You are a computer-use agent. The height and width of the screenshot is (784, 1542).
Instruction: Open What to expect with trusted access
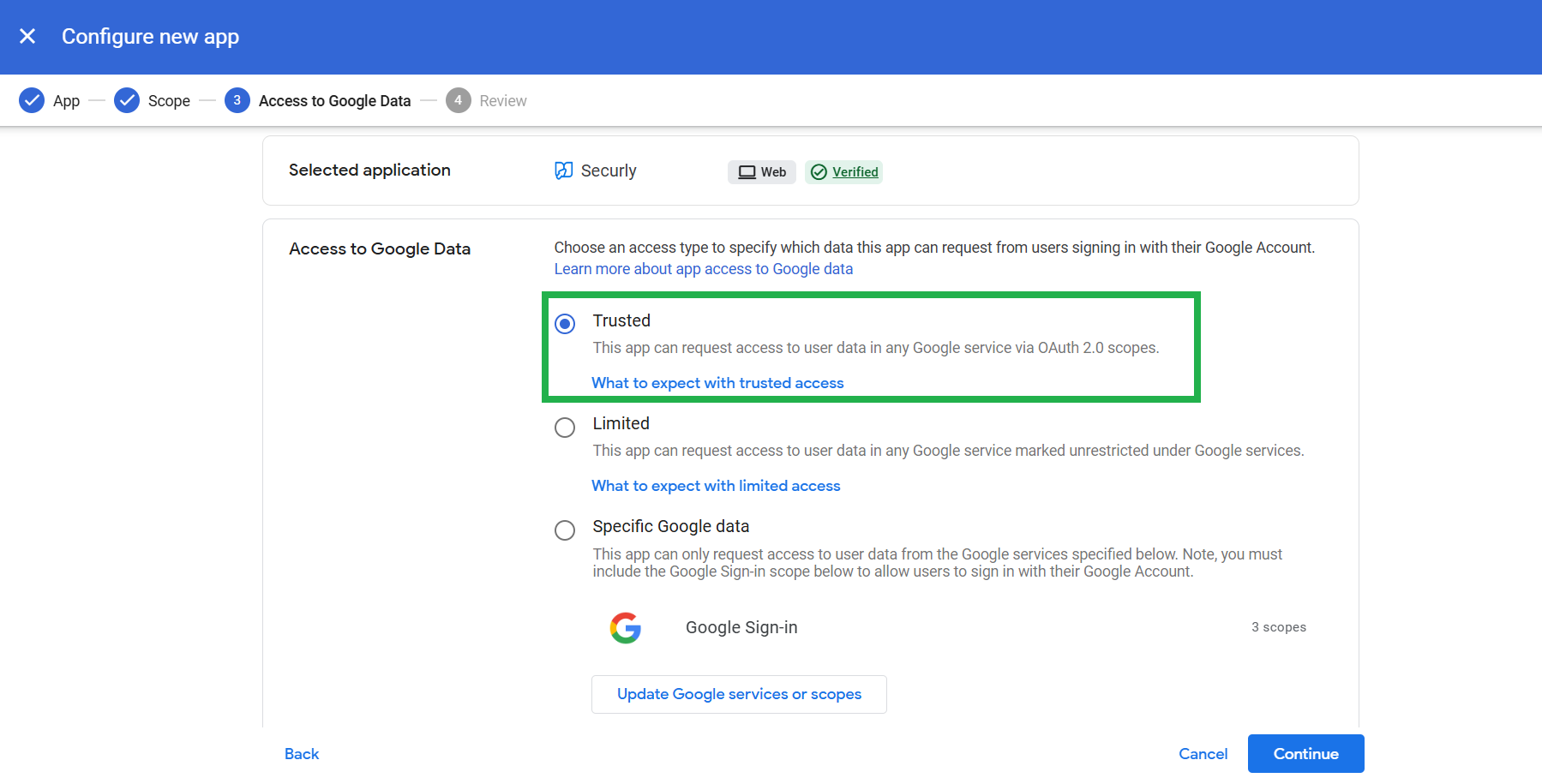tap(717, 383)
